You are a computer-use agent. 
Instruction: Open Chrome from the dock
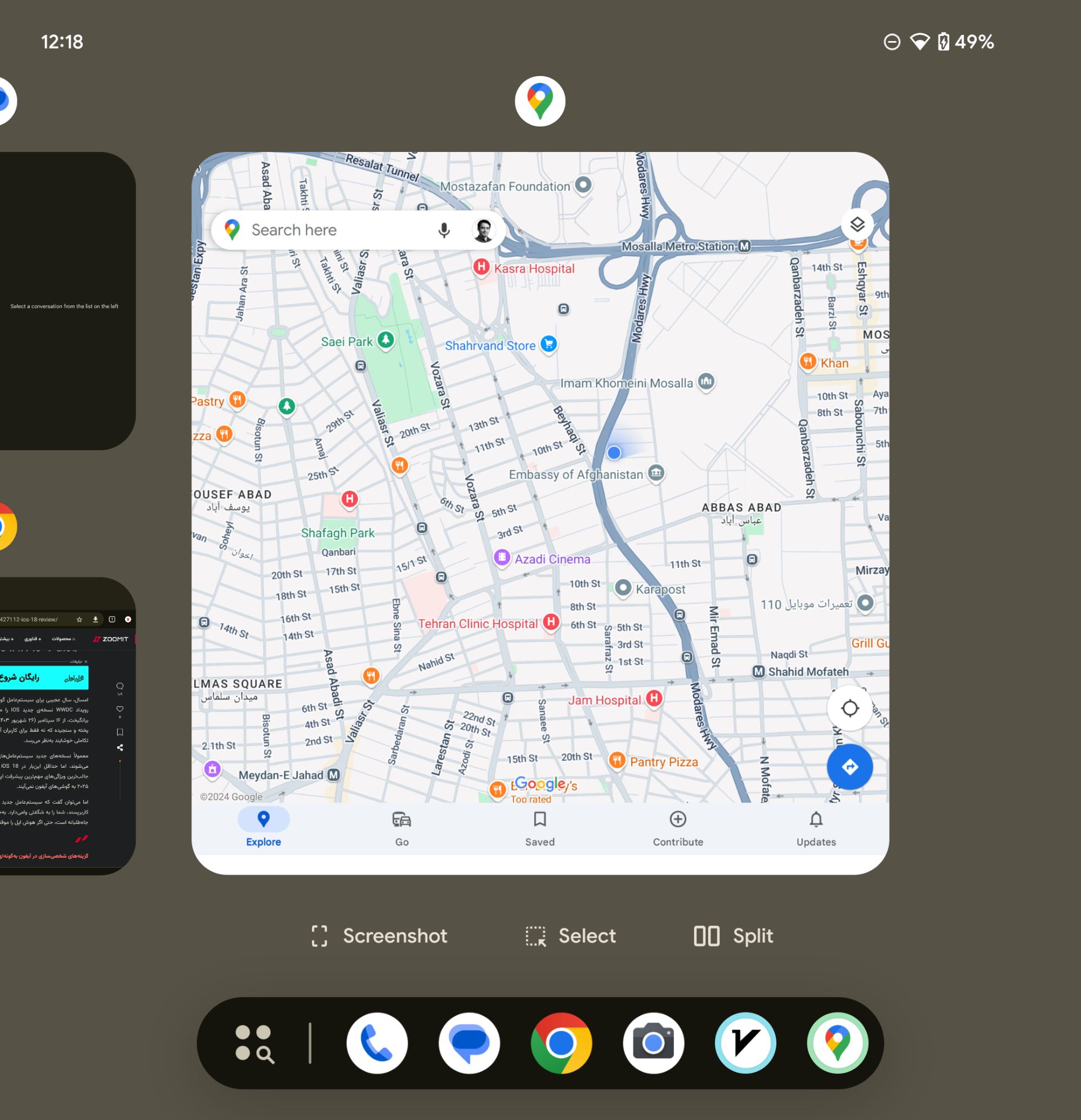561,1043
